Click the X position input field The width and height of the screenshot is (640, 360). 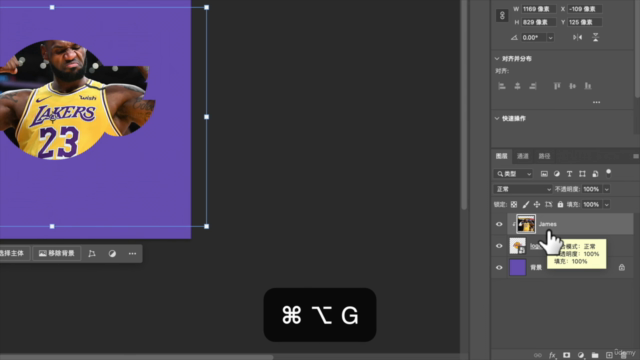click(585, 9)
